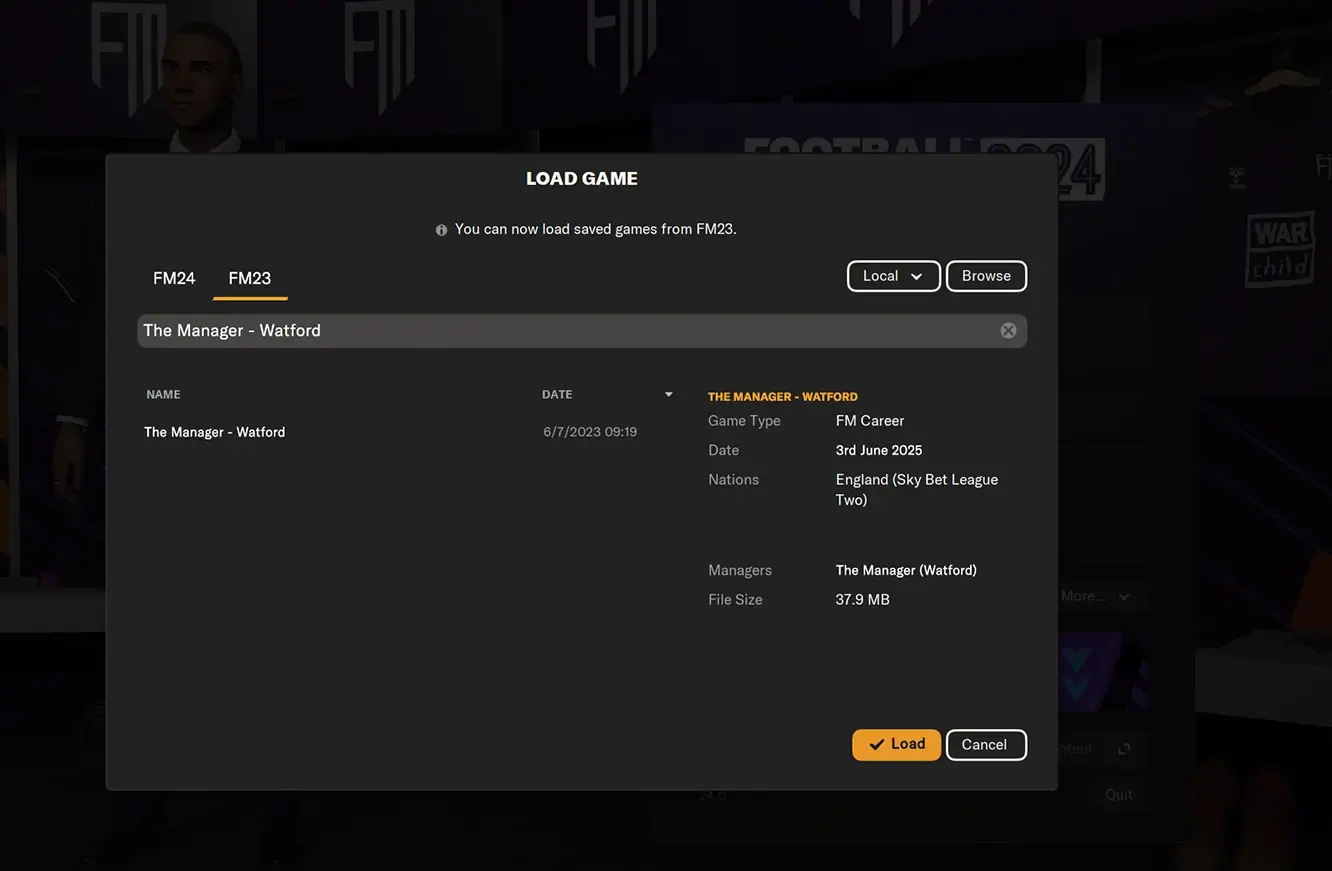The image size is (1332, 871).
Task: Click 'England (Sky Bet League Two)' nations value
Action: tap(917, 490)
